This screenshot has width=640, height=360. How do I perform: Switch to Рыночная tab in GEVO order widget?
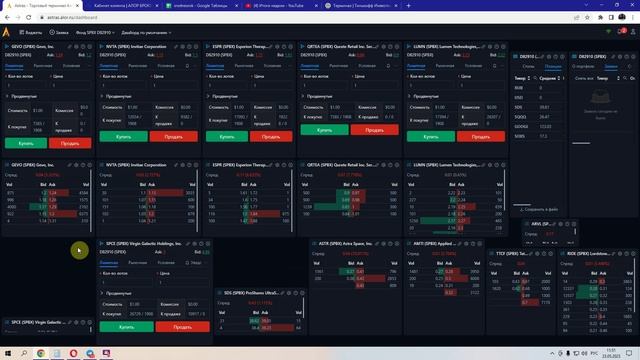43,66
